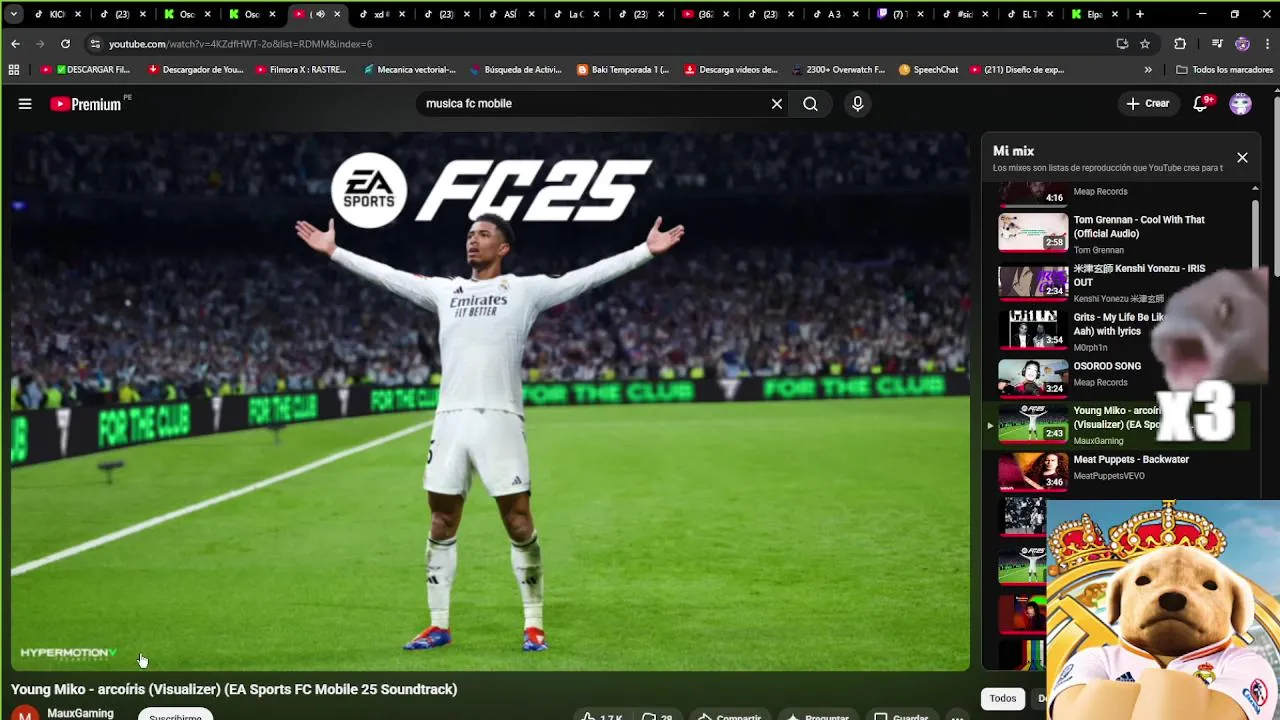Open Baki Temporada 1 bookmark
Viewport: 1280px width, 720px height.
[624, 70]
